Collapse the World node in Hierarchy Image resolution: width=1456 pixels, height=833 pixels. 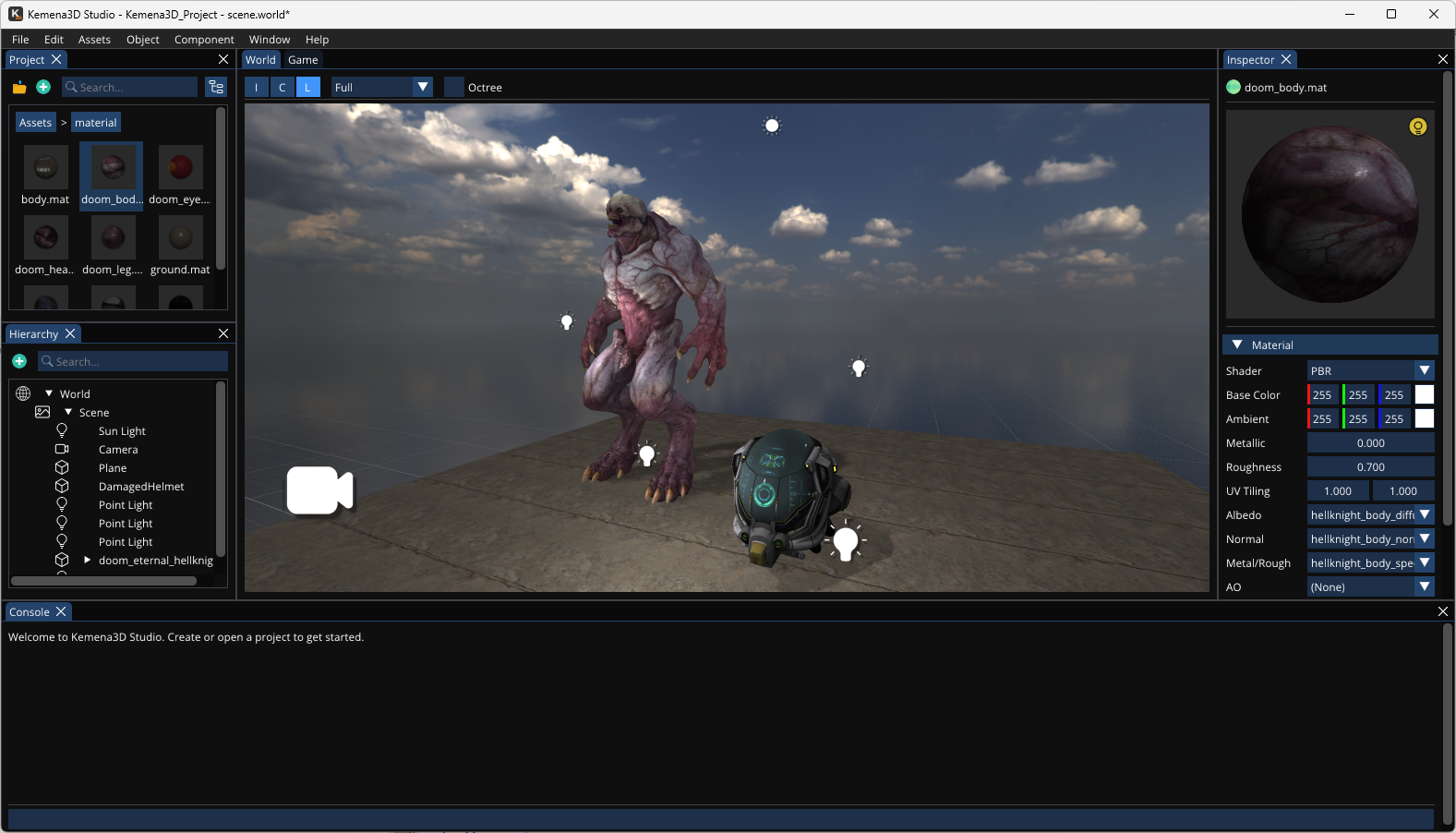pos(49,393)
